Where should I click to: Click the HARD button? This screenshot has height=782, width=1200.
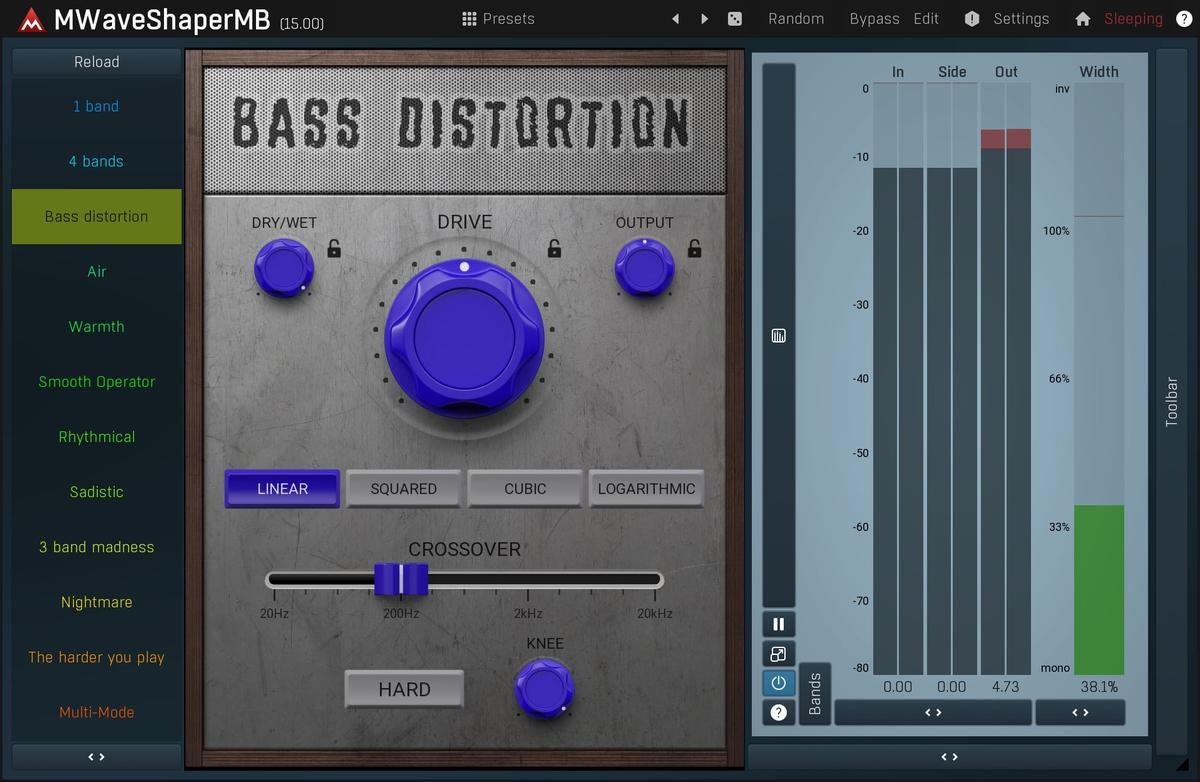(404, 689)
